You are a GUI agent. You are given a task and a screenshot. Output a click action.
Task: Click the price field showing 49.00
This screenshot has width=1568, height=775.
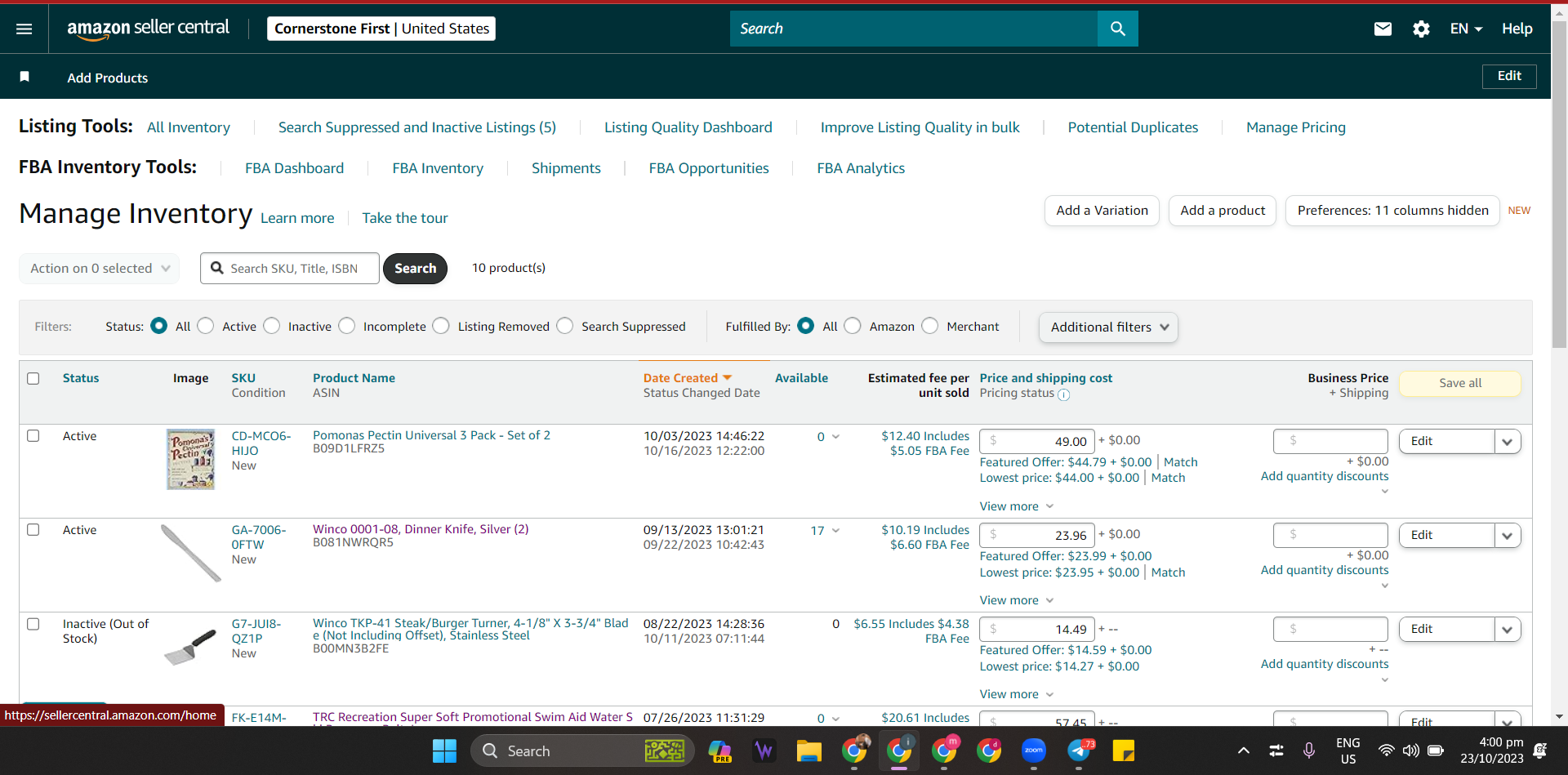click(x=1037, y=442)
